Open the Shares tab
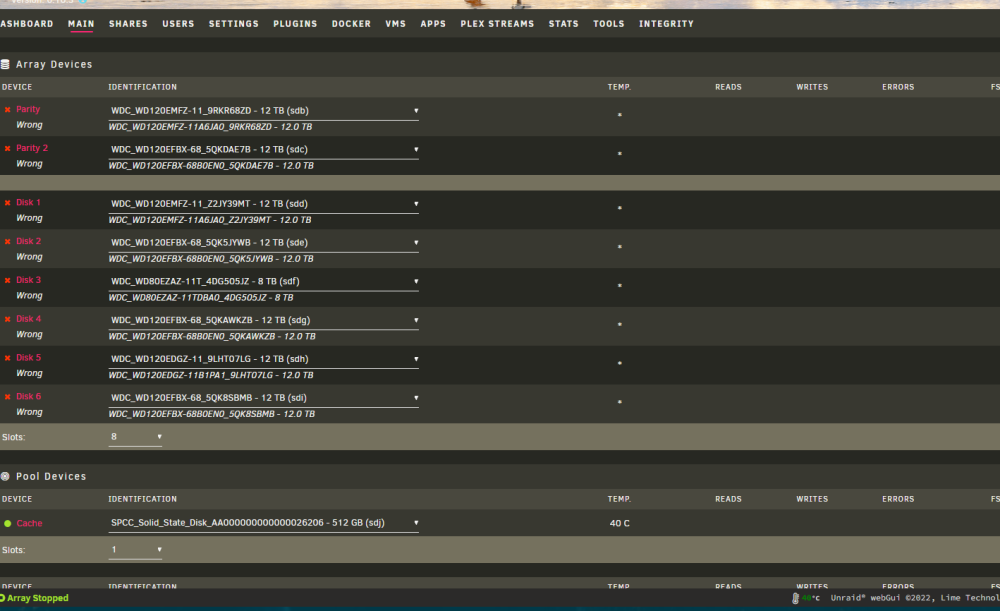The width and height of the screenshot is (1000, 611). pos(128,24)
